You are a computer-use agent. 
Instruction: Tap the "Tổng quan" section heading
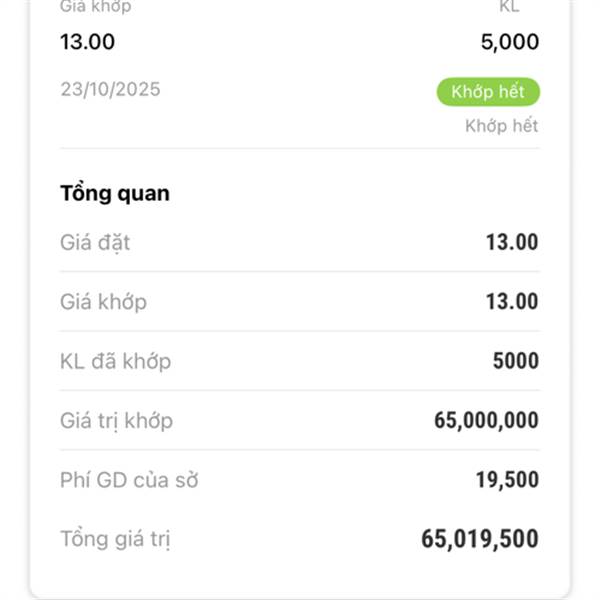tap(115, 194)
